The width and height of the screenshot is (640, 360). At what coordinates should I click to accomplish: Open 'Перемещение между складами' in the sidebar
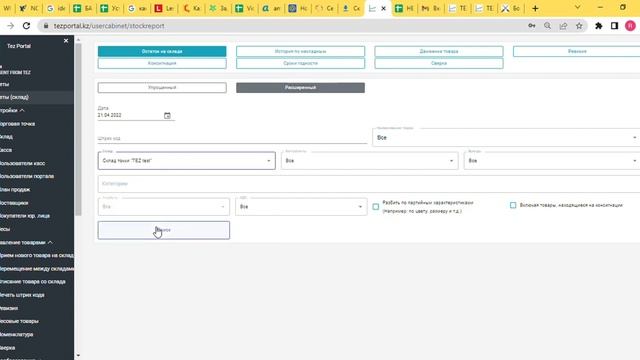(x=37, y=269)
